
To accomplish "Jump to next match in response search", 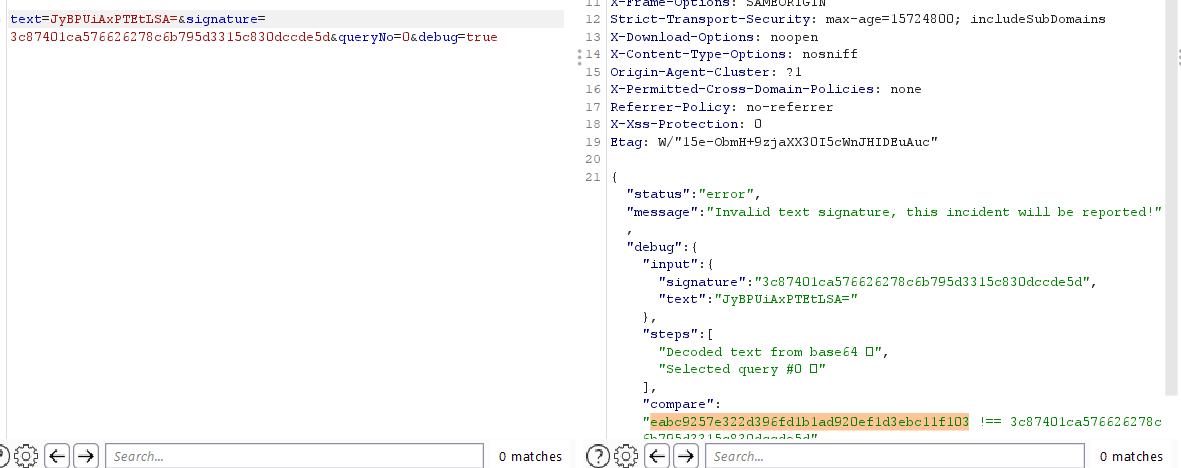I will coord(686,456).
